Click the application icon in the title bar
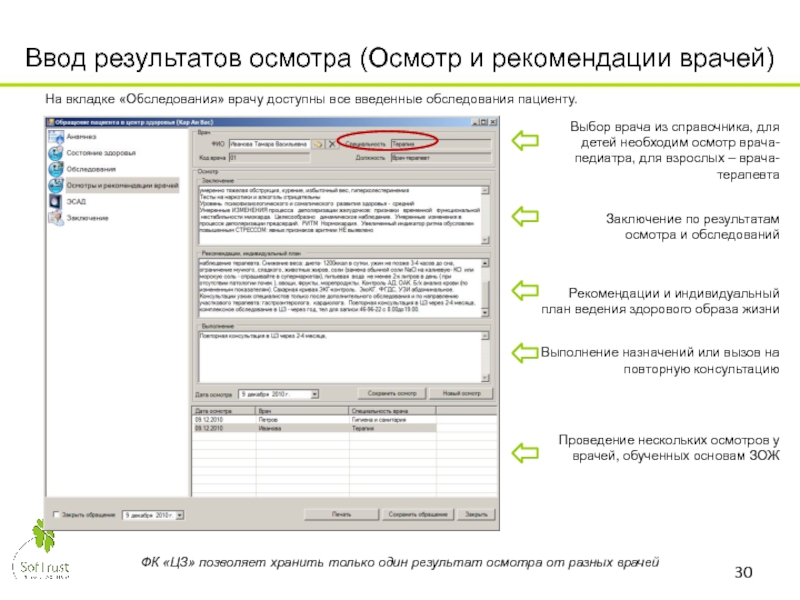Viewport: 800px width, 600px height. coord(50,122)
